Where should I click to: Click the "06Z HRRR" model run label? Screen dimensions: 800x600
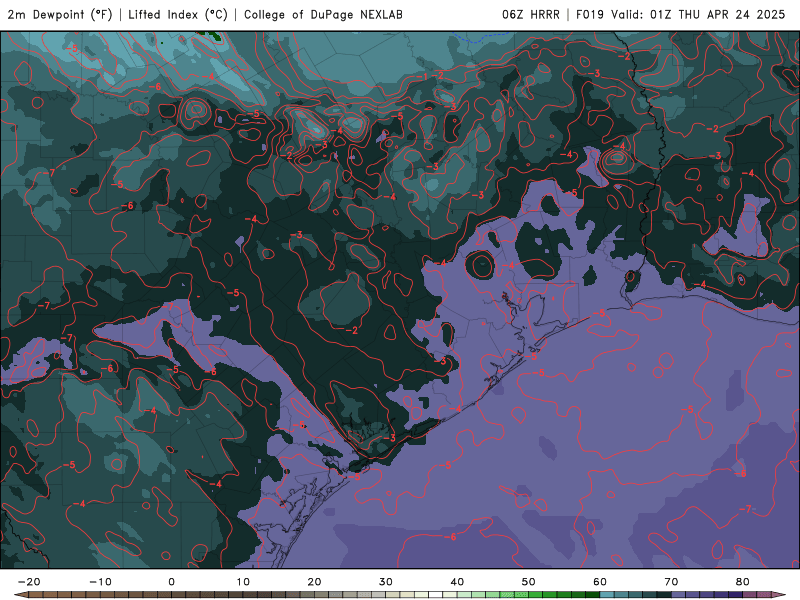(531, 15)
